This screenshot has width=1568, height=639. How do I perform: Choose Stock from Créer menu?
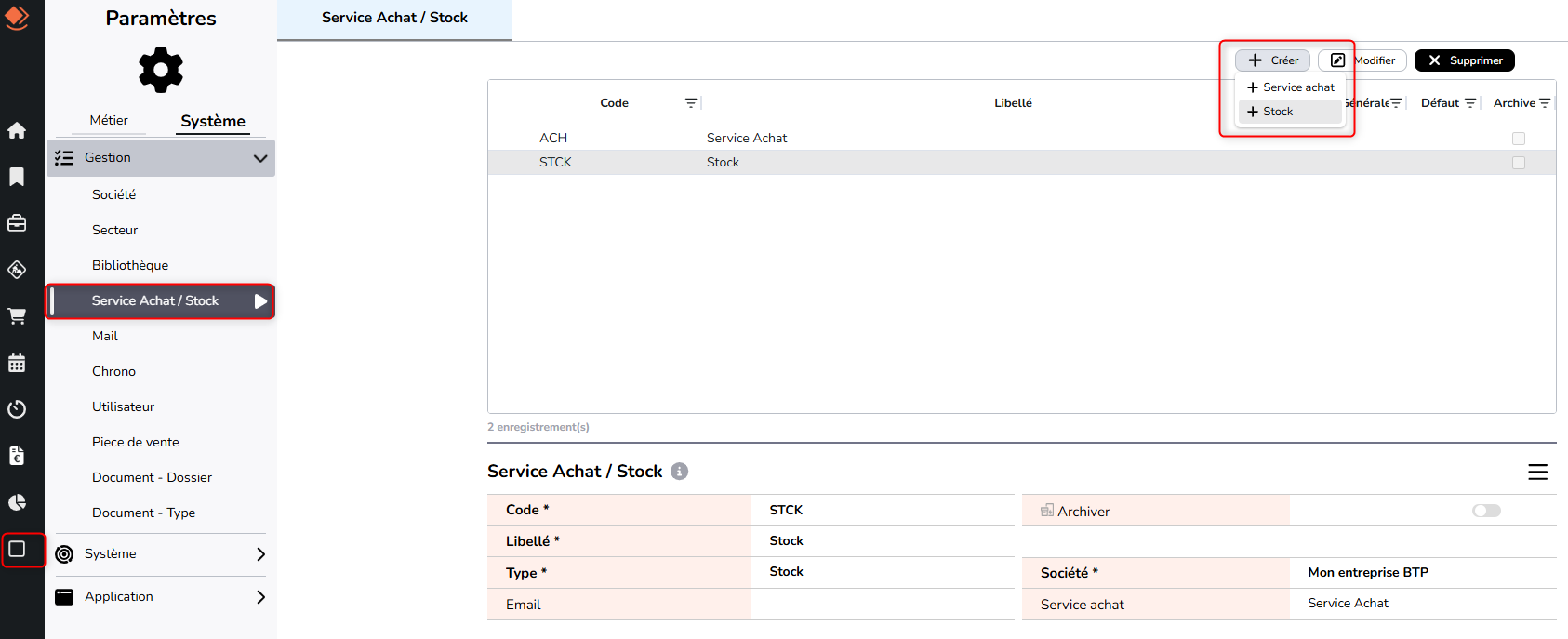point(1291,112)
